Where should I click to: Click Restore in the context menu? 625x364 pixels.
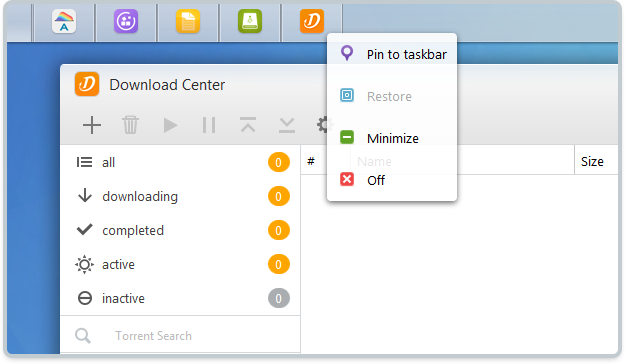pyautogui.click(x=392, y=96)
